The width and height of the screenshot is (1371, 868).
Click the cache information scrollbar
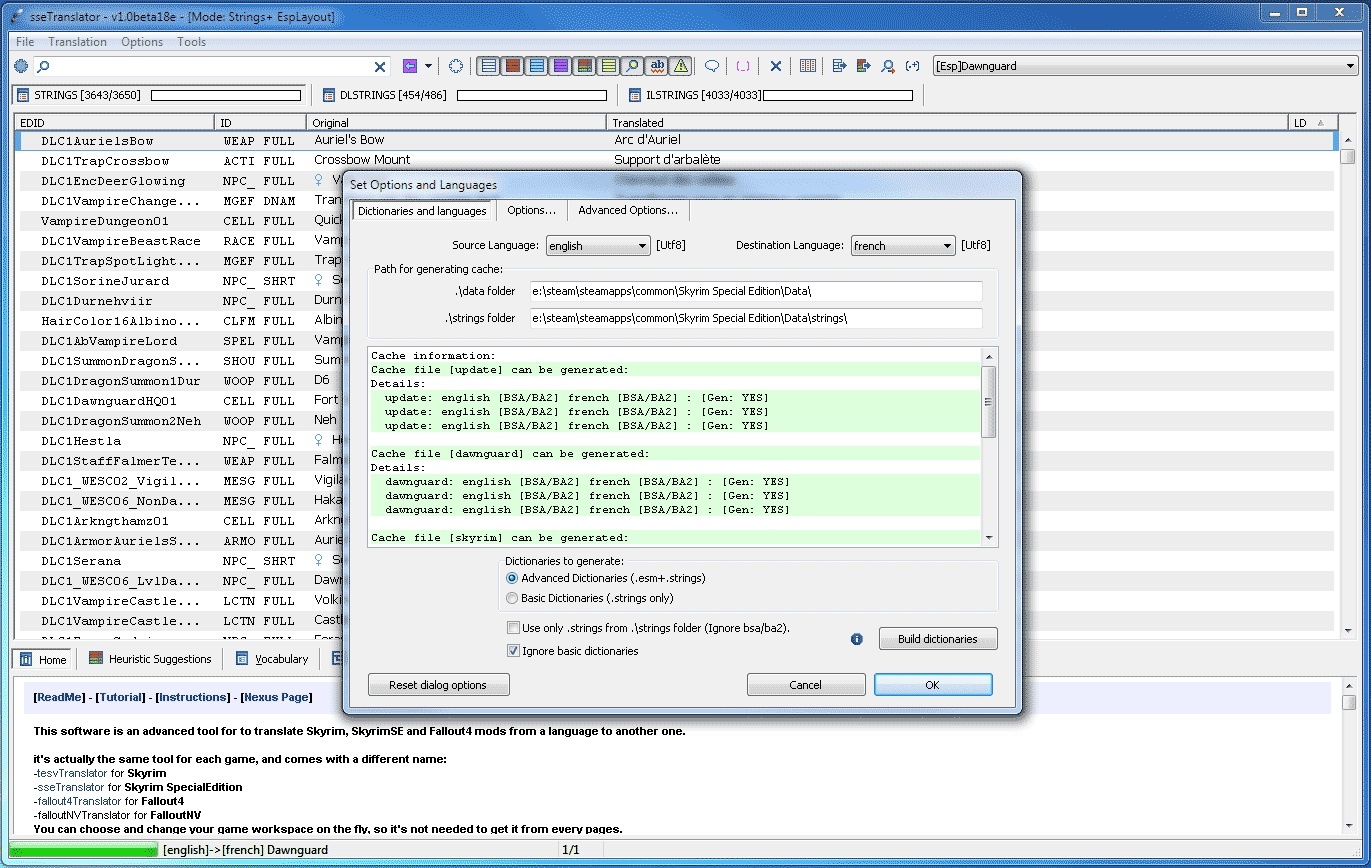[x=989, y=446]
